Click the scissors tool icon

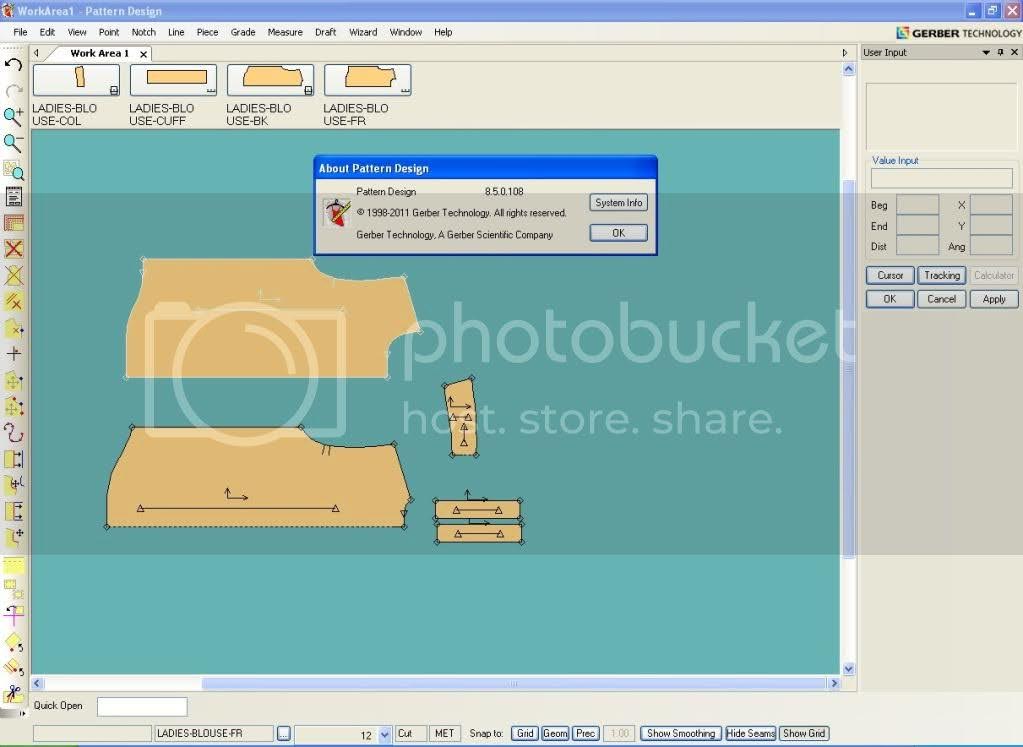click(x=13, y=692)
